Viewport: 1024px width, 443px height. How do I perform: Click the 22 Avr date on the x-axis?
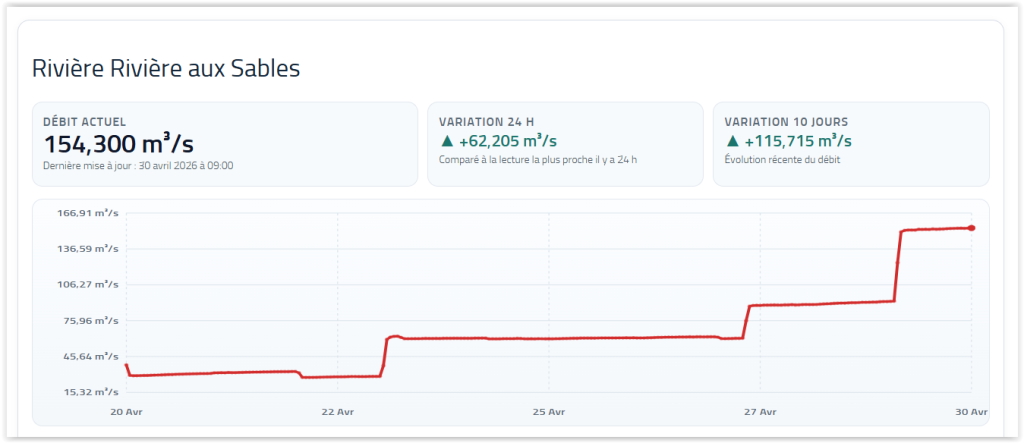[x=338, y=411]
